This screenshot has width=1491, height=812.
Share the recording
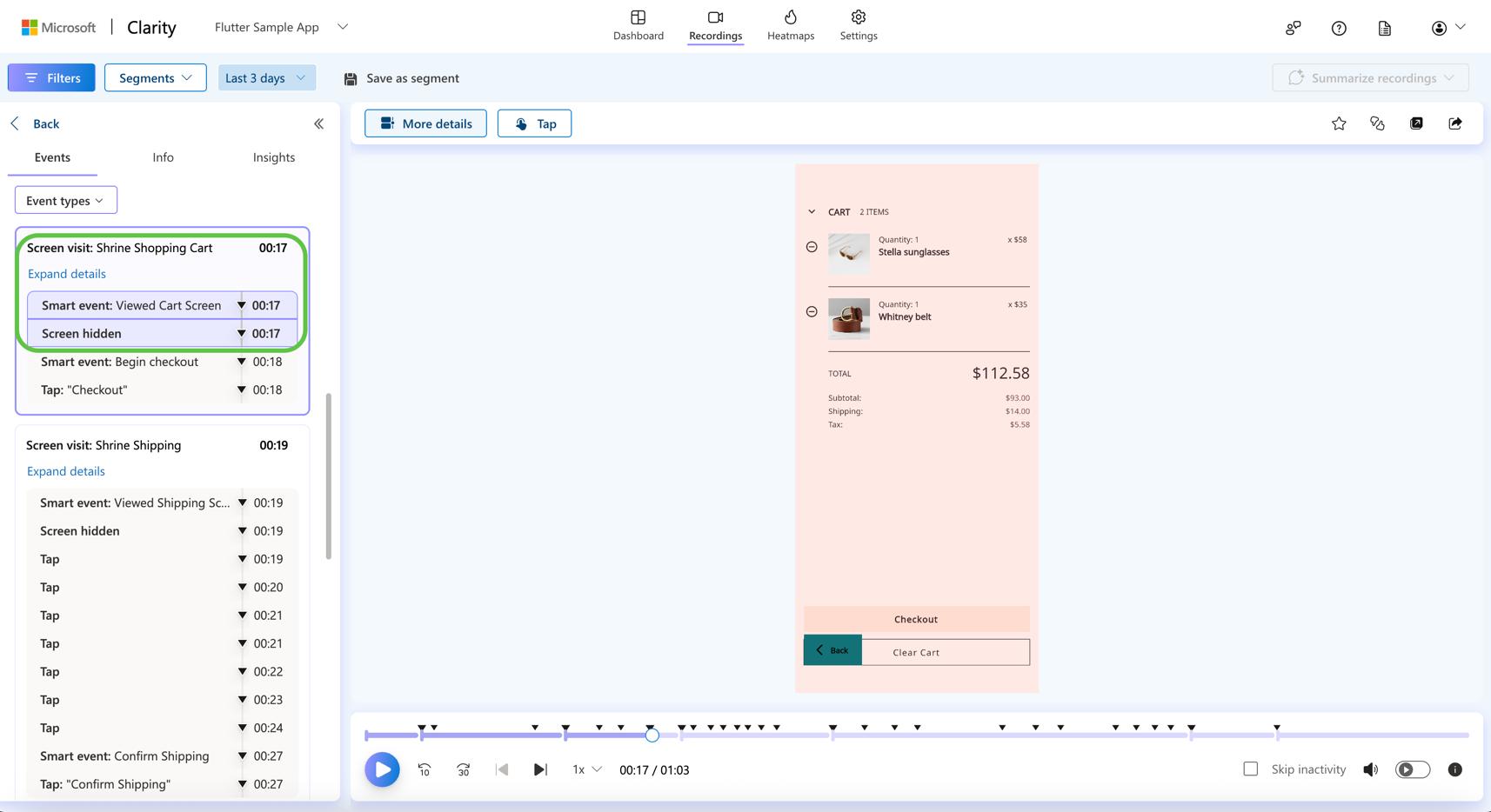click(x=1455, y=123)
